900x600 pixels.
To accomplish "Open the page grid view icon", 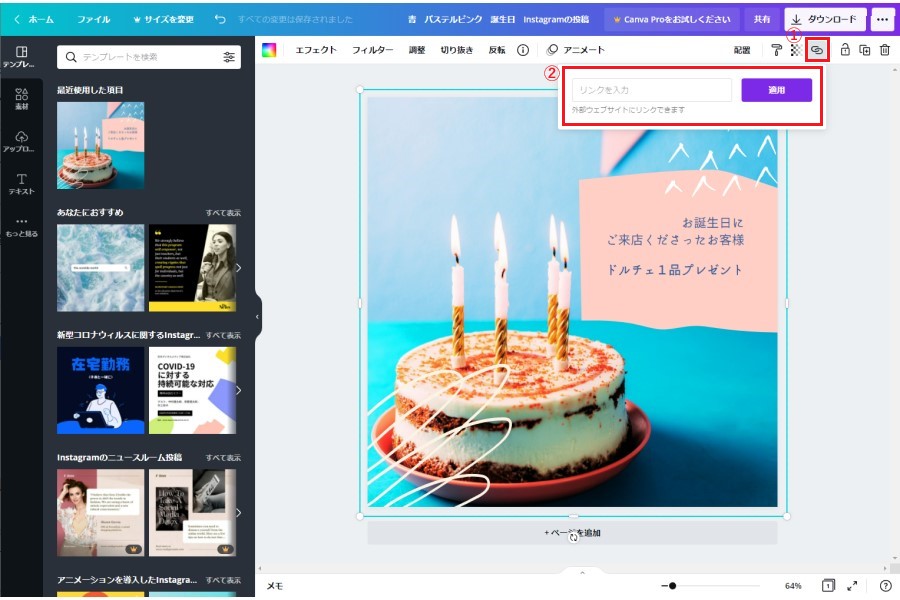I will (829, 586).
